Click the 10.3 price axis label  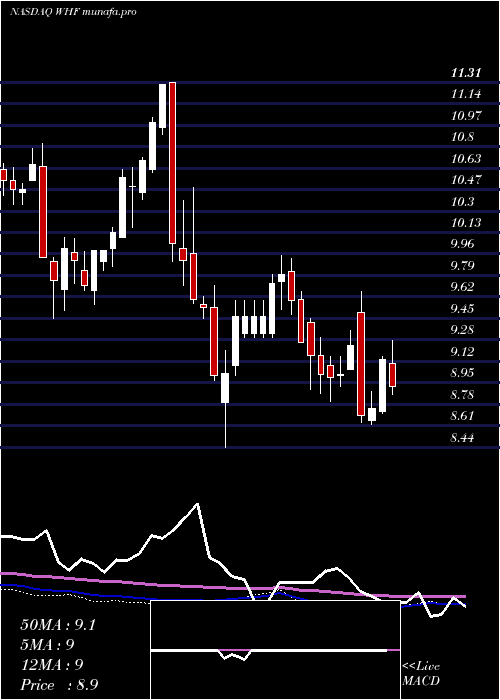click(462, 202)
